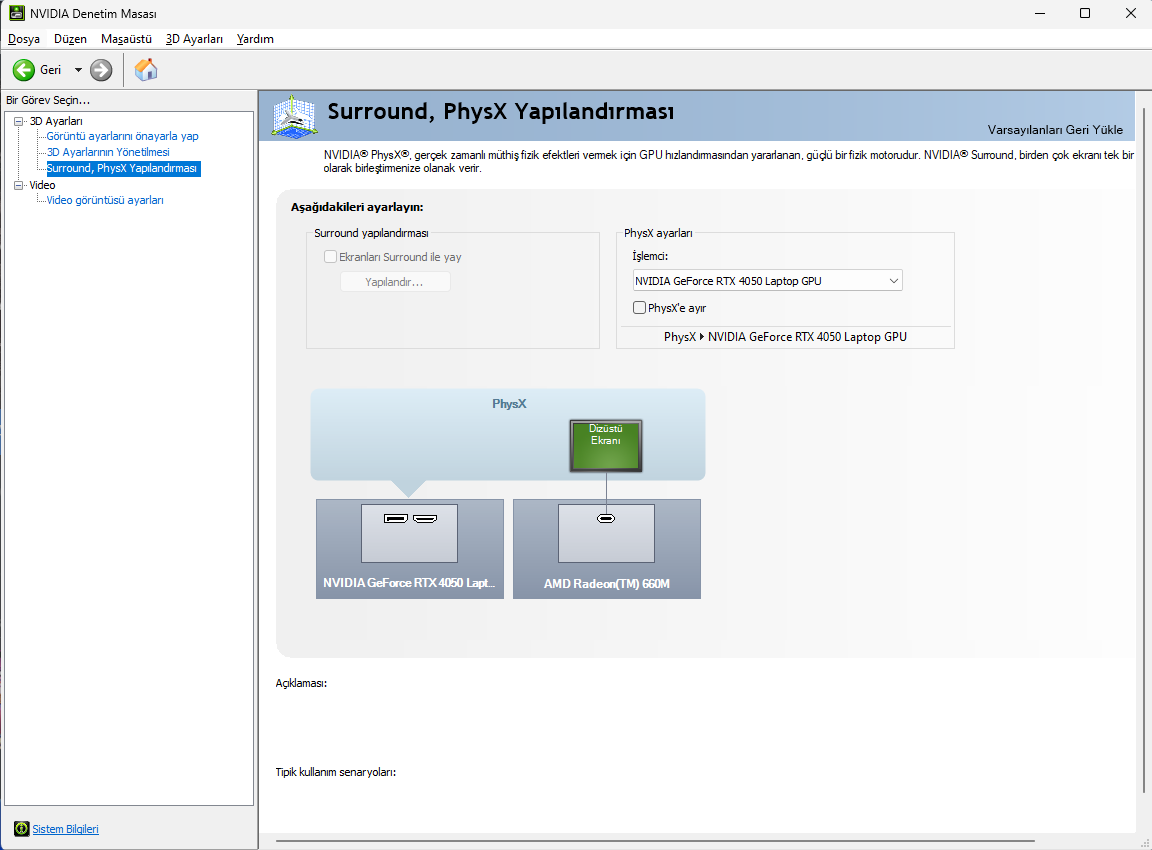Click the Tipik kullanım senaryoları: label
Viewport: 1152px width, 850px height.
[336, 772]
